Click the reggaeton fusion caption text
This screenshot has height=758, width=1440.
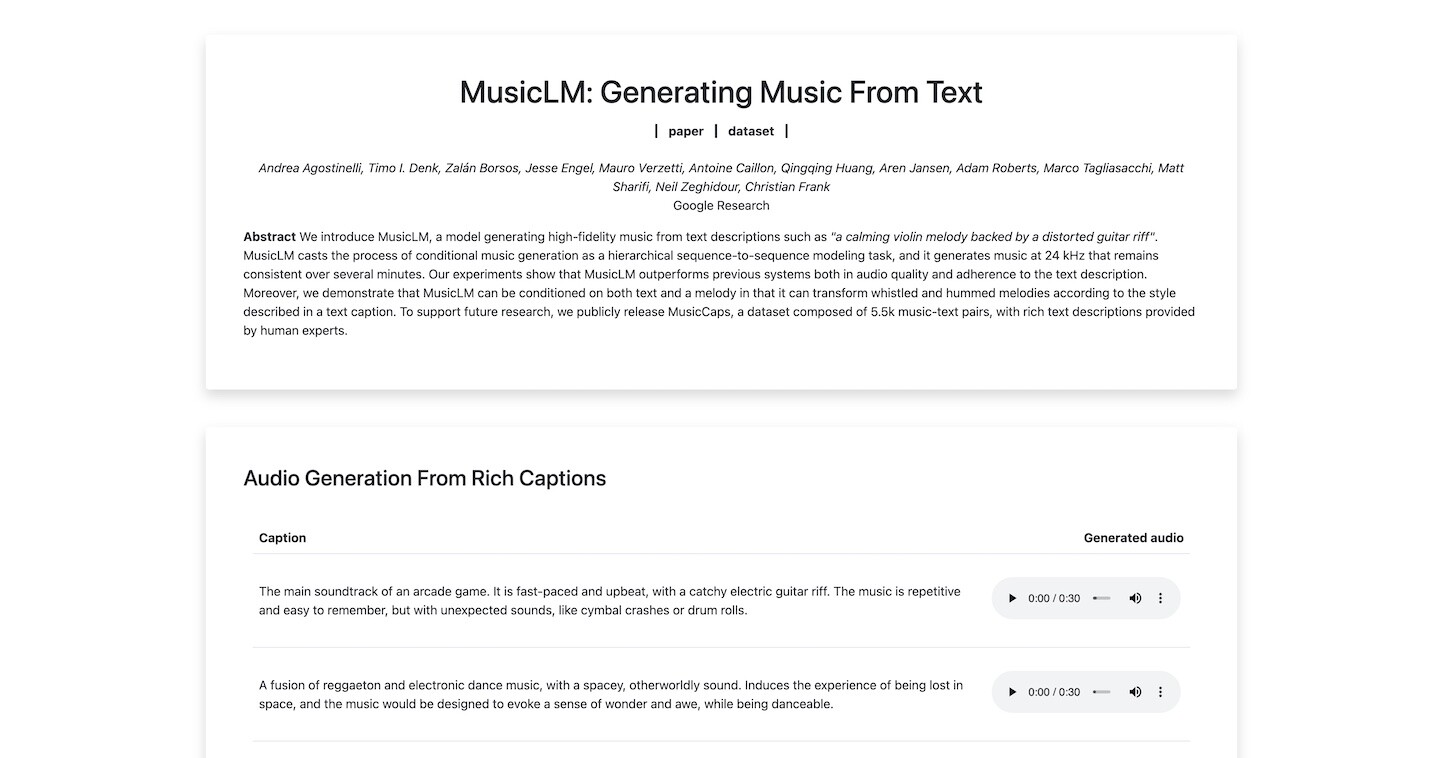(x=610, y=694)
